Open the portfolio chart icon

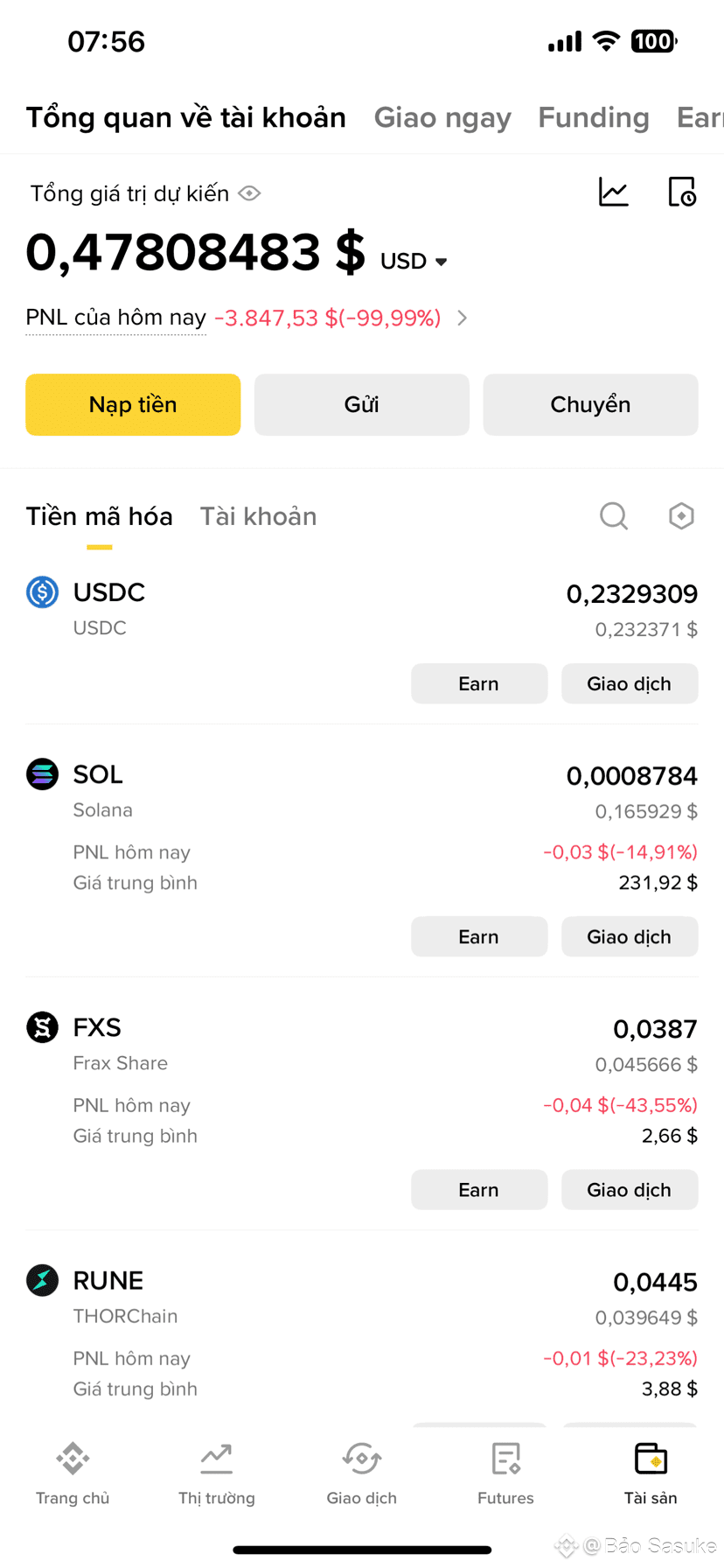click(x=613, y=192)
